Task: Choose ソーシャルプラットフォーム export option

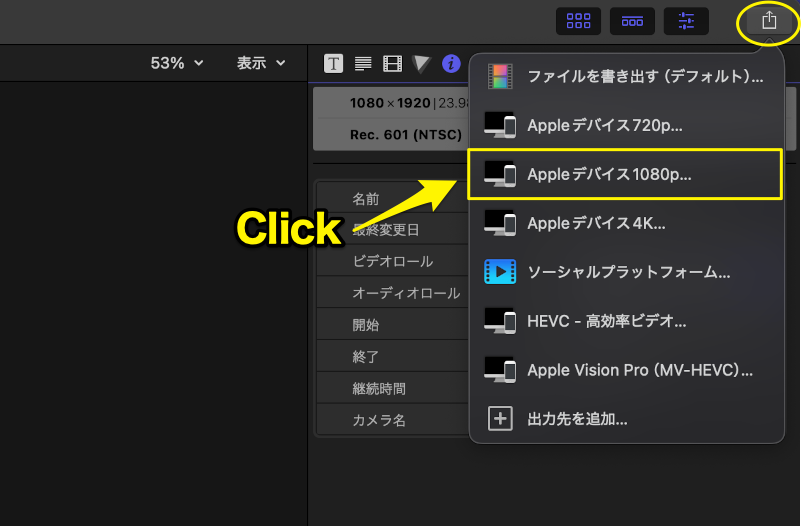Action: 626,272
